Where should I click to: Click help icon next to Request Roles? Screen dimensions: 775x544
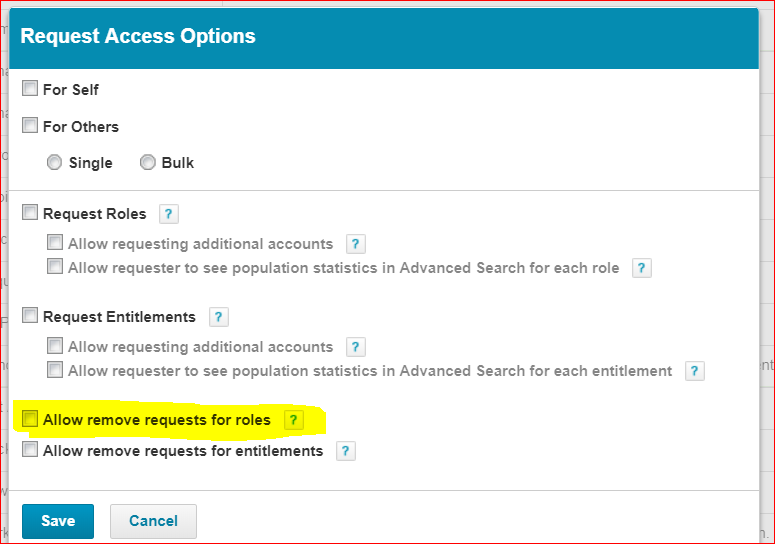pyautogui.click(x=169, y=214)
